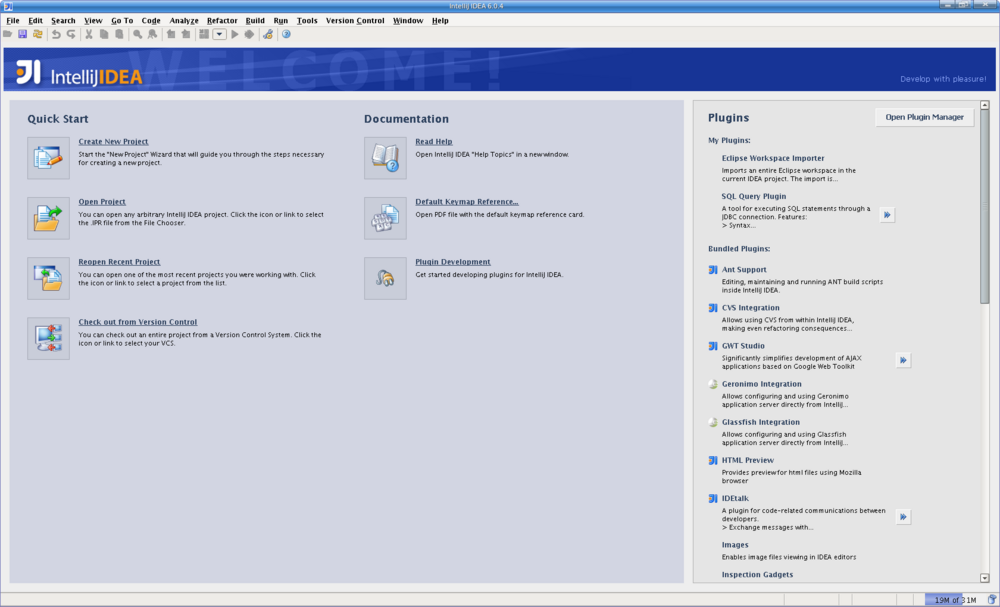Open the run configuration dropdown in toolbar

coord(219,34)
